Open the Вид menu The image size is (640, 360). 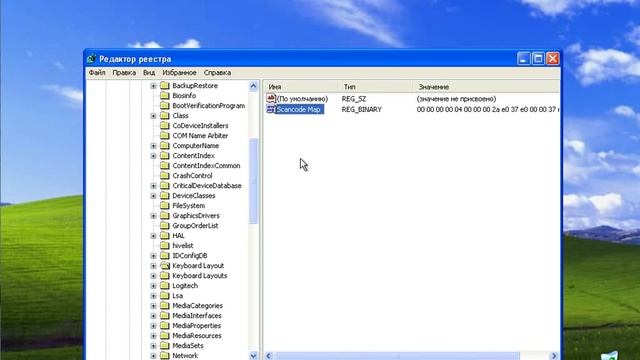(149, 73)
